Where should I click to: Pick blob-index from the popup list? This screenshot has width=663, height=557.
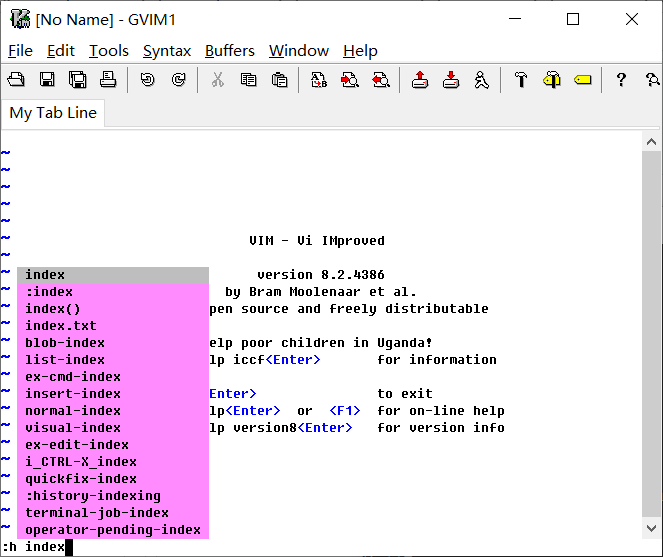coord(113,343)
